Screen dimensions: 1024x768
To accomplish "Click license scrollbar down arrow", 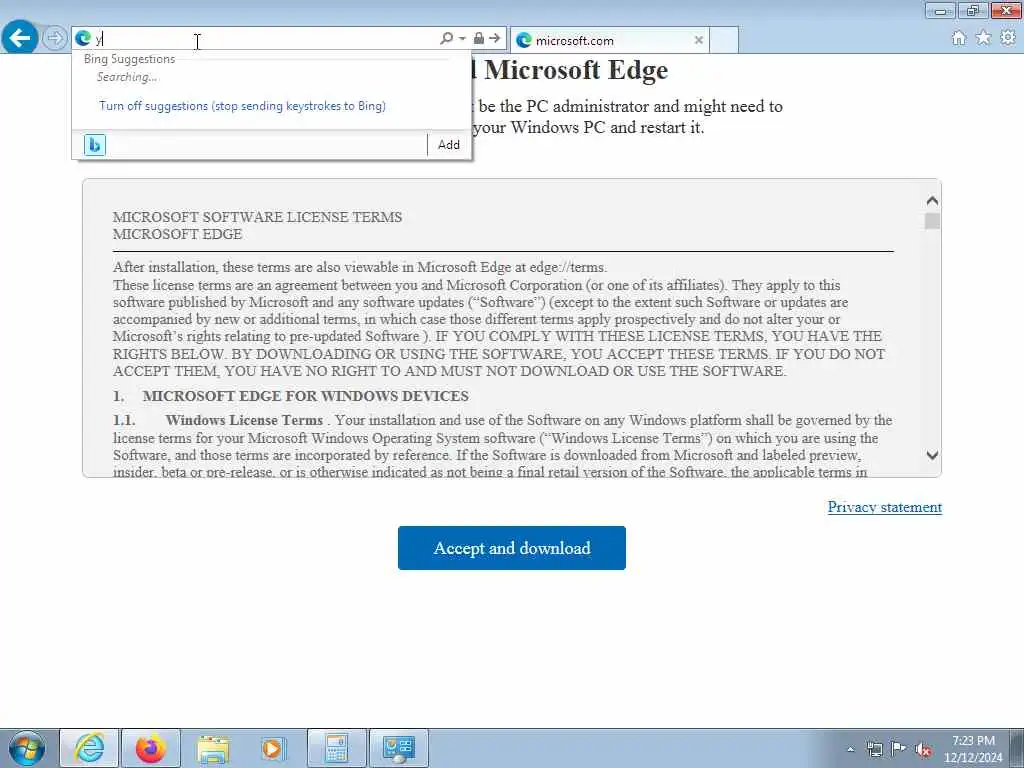I will [932, 455].
